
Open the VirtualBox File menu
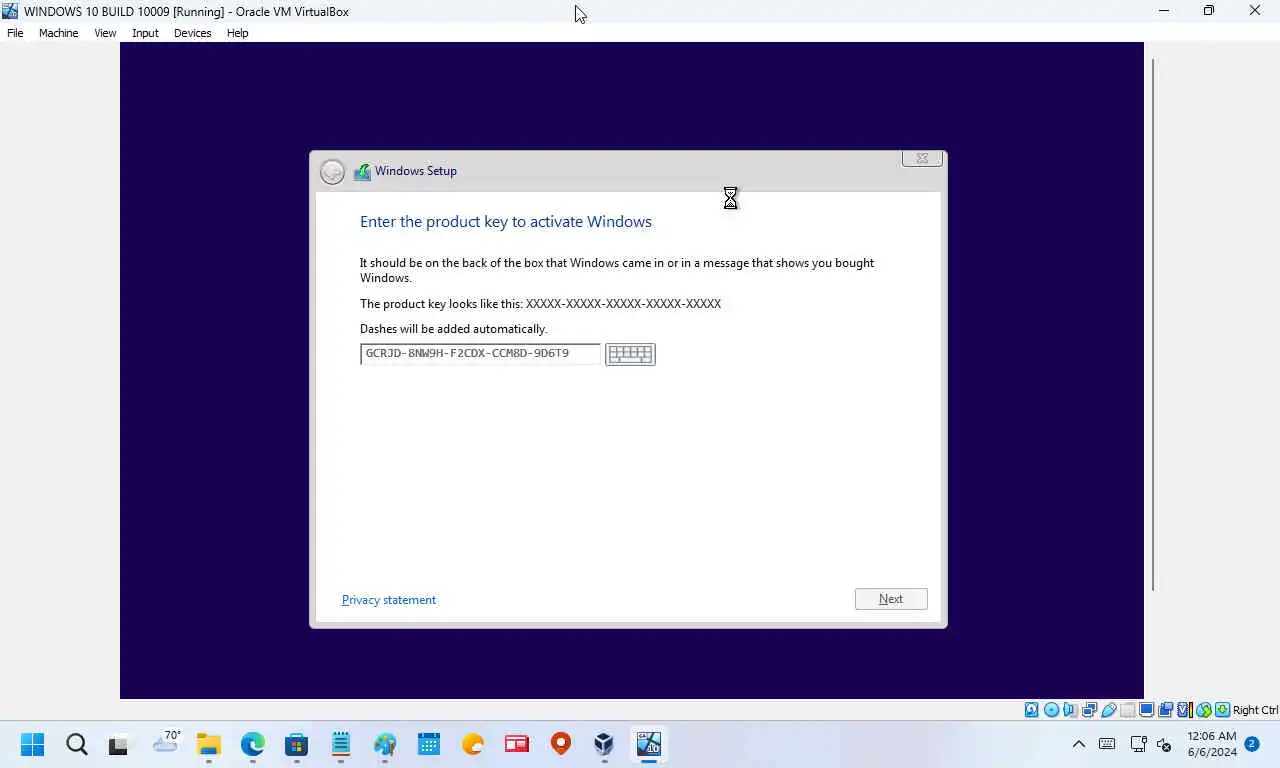click(x=15, y=33)
